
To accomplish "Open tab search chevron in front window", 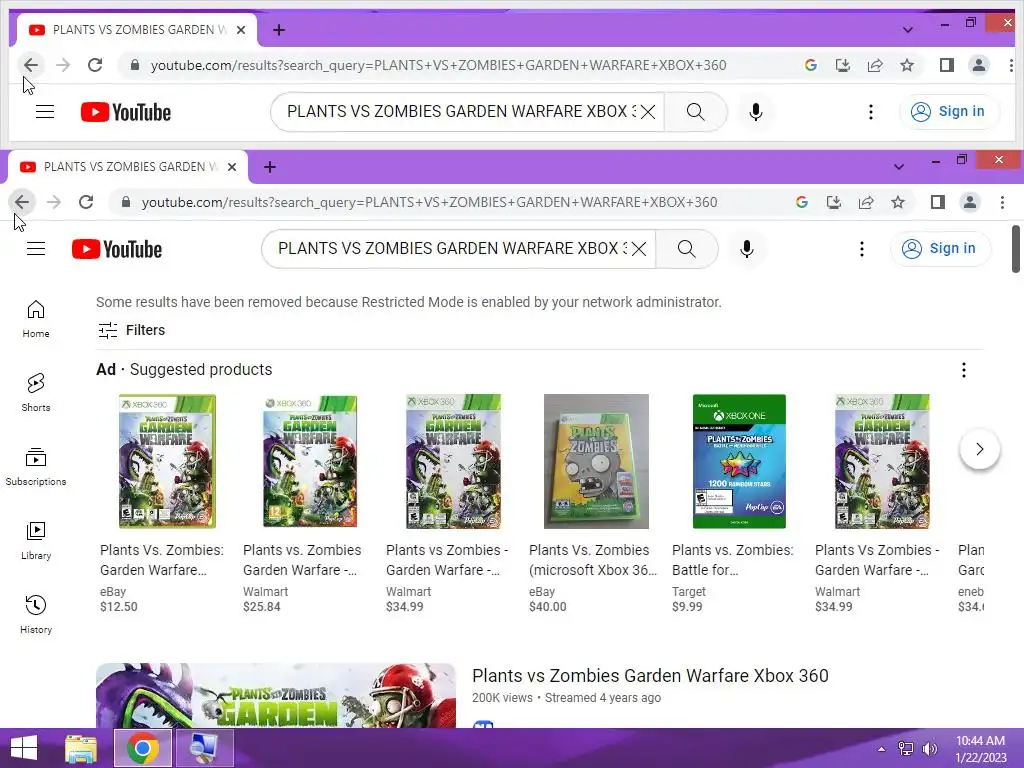I will tap(899, 167).
